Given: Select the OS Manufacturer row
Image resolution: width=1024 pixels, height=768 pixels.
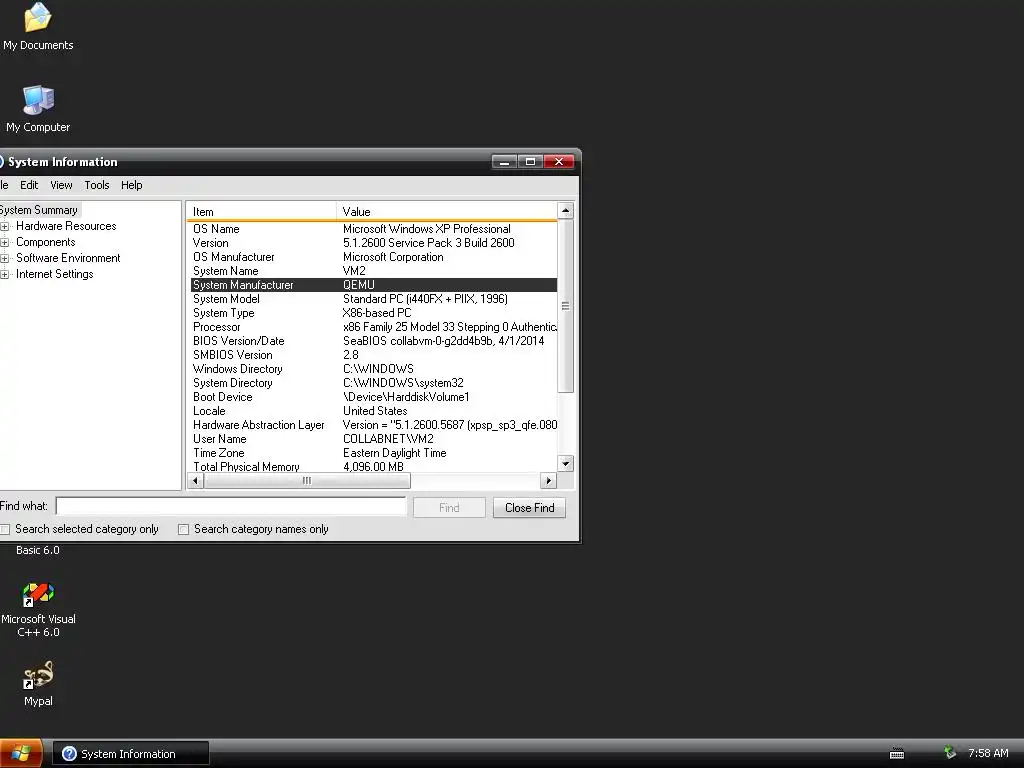Looking at the screenshot, I should click(x=374, y=257).
